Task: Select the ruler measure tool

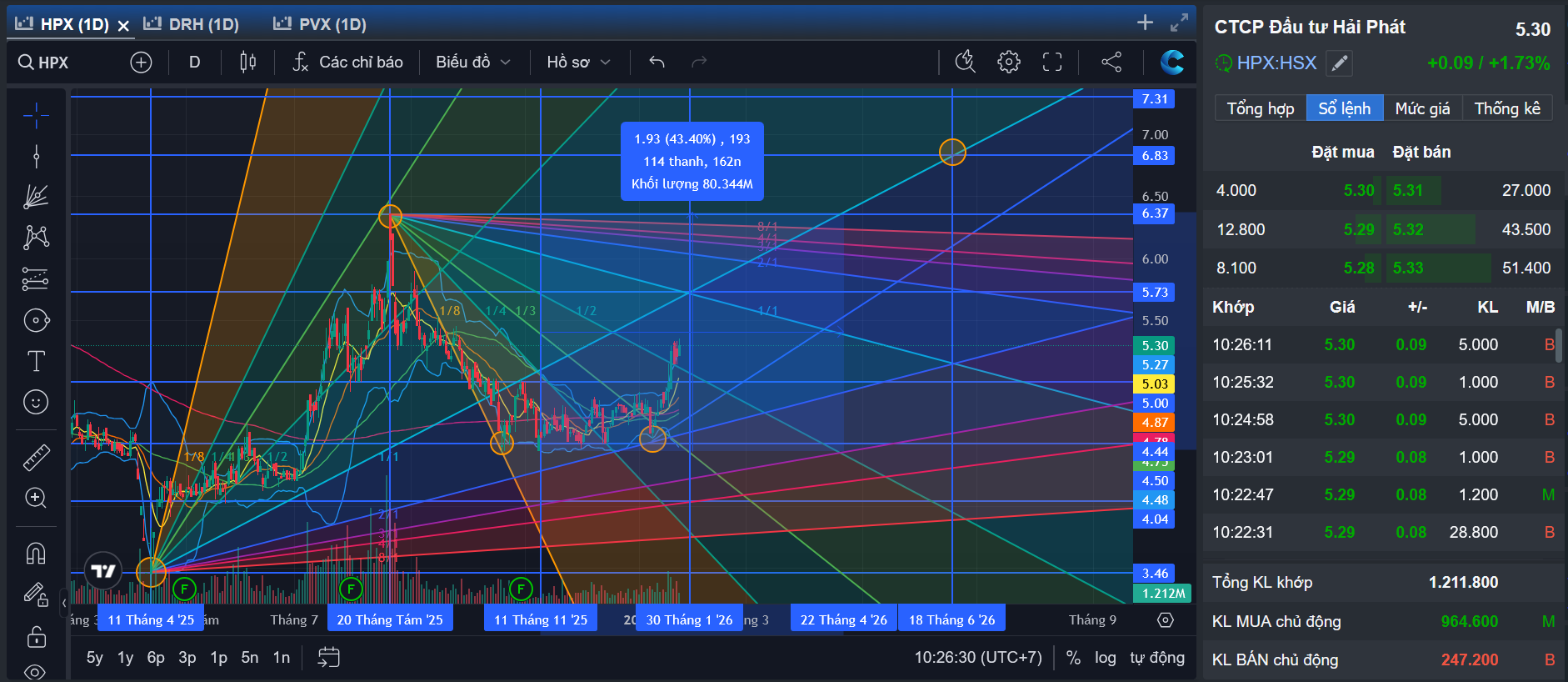Action: 36,457
